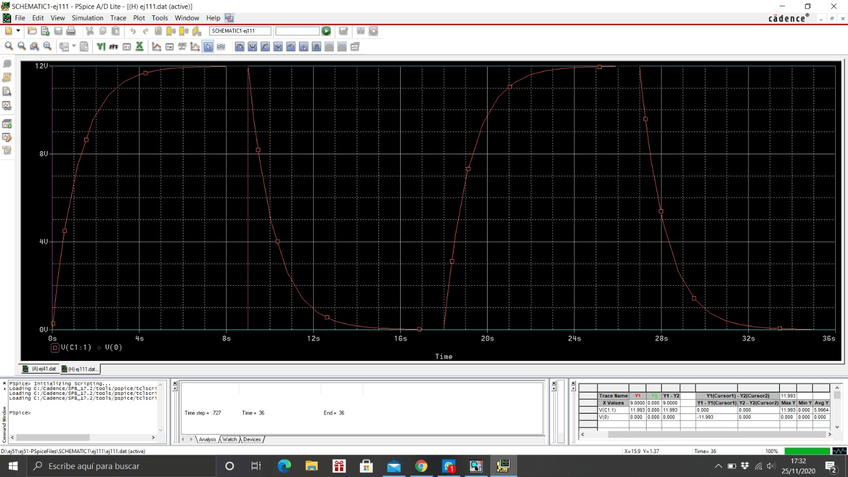Click the Undo arrow icon

pyautogui.click(x=132, y=31)
